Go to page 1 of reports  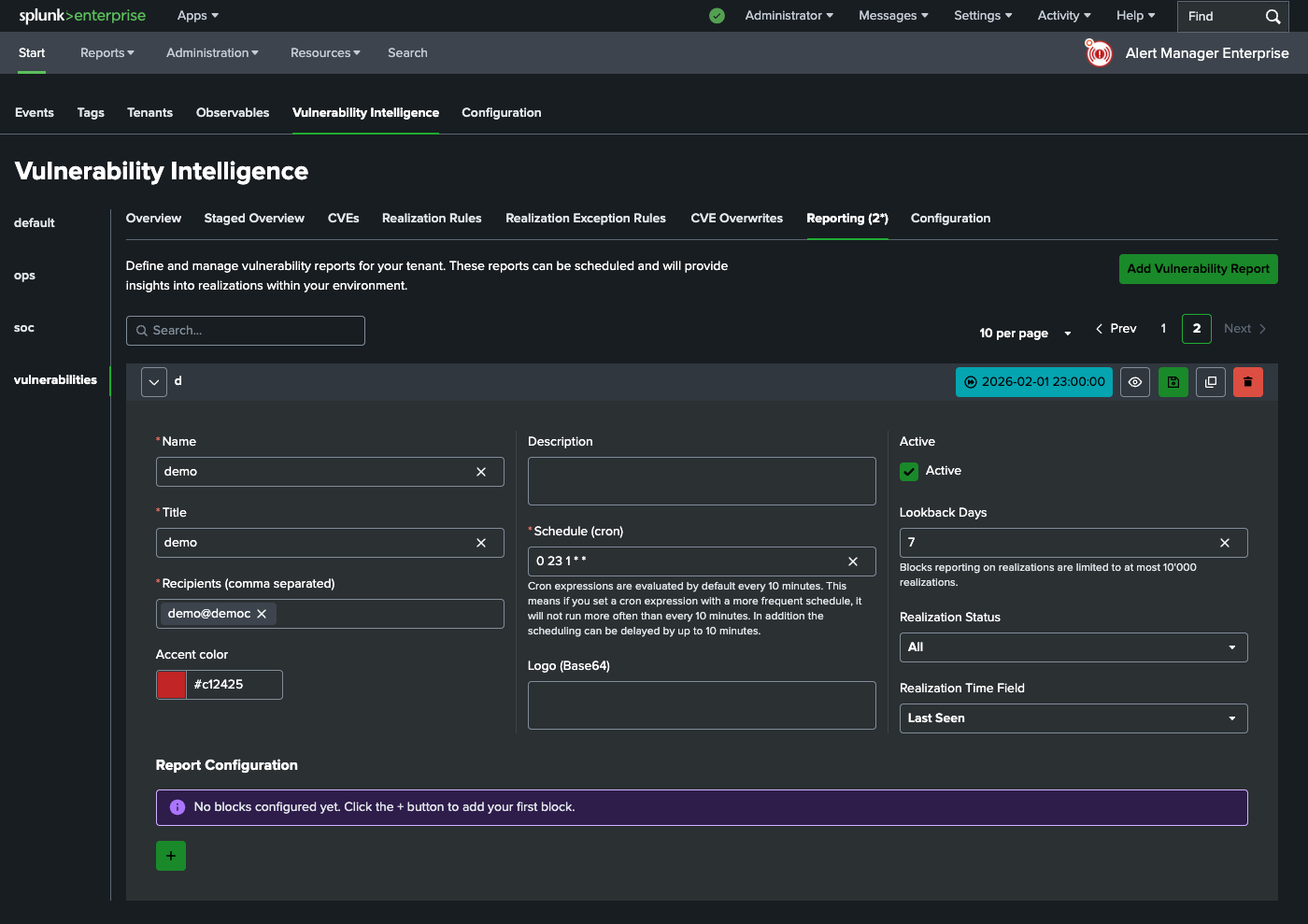pyautogui.click(x=1163, y=328)
